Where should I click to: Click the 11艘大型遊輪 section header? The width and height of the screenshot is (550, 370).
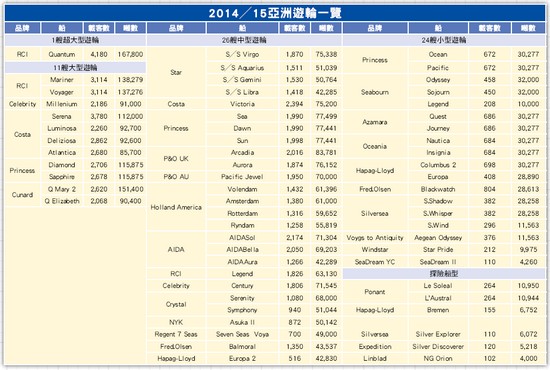[x=75, y=67]
